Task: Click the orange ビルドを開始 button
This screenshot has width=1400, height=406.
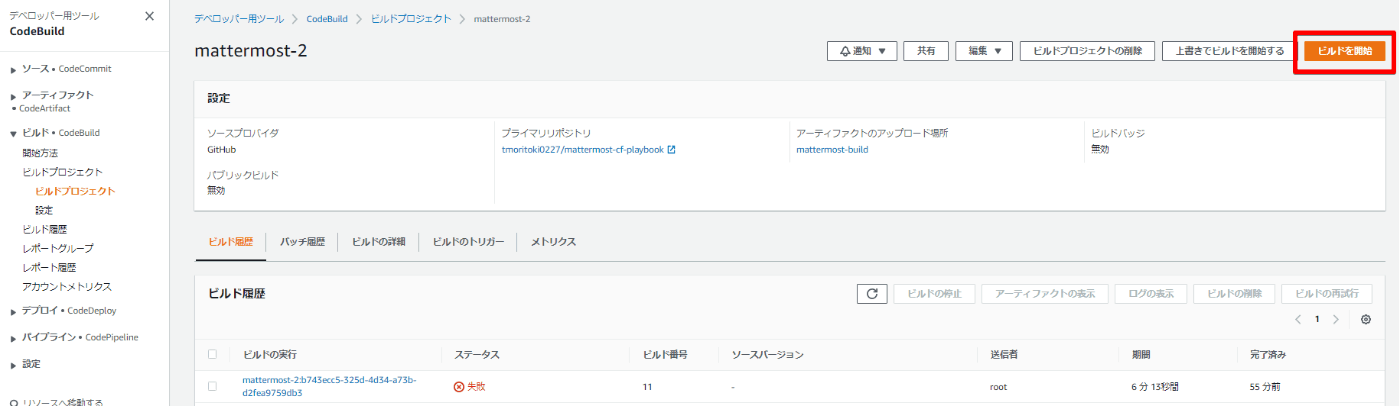Action: [x=1345, y=51]
